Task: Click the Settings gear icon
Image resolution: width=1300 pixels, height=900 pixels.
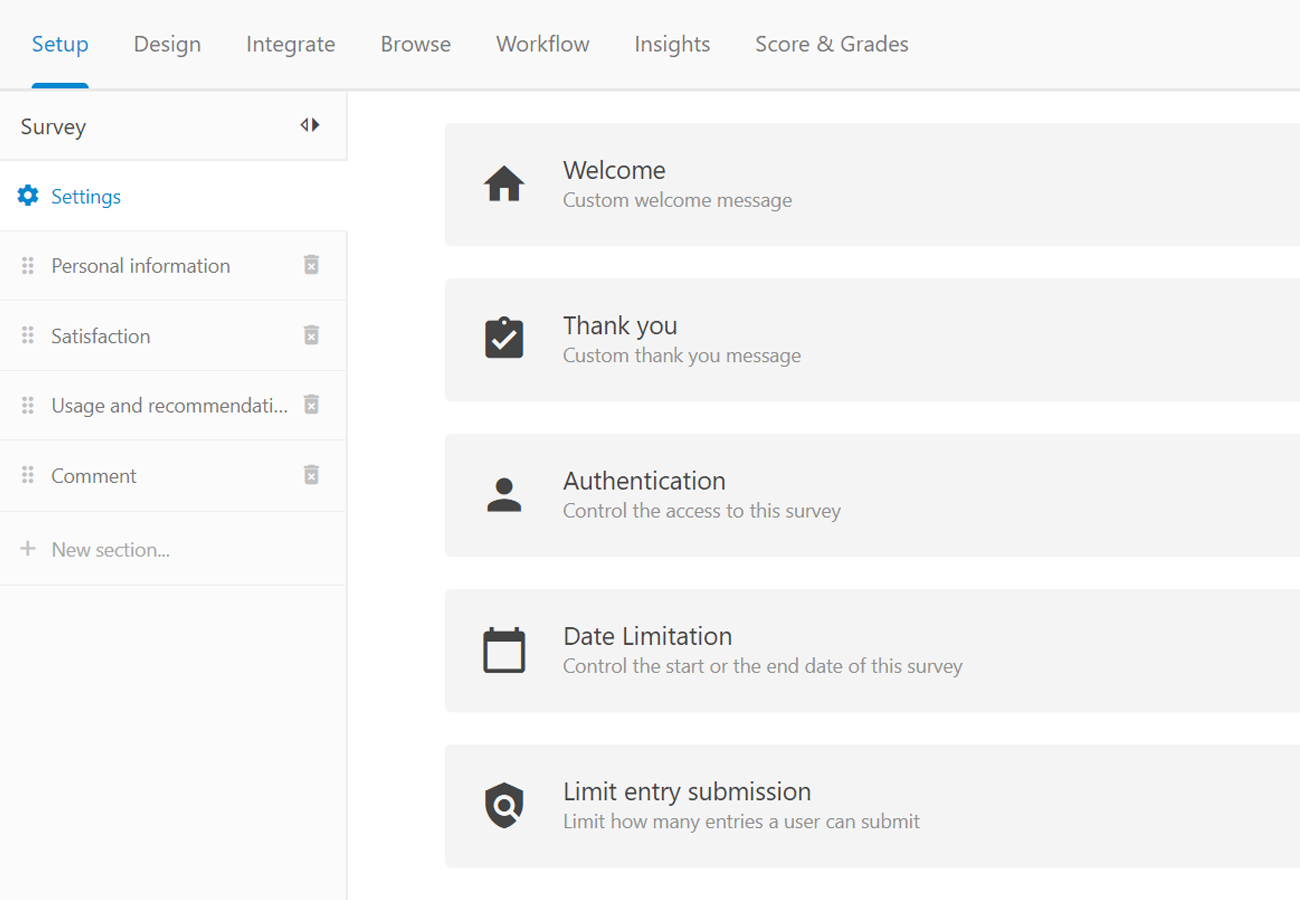Action: (x=28, y=196)
